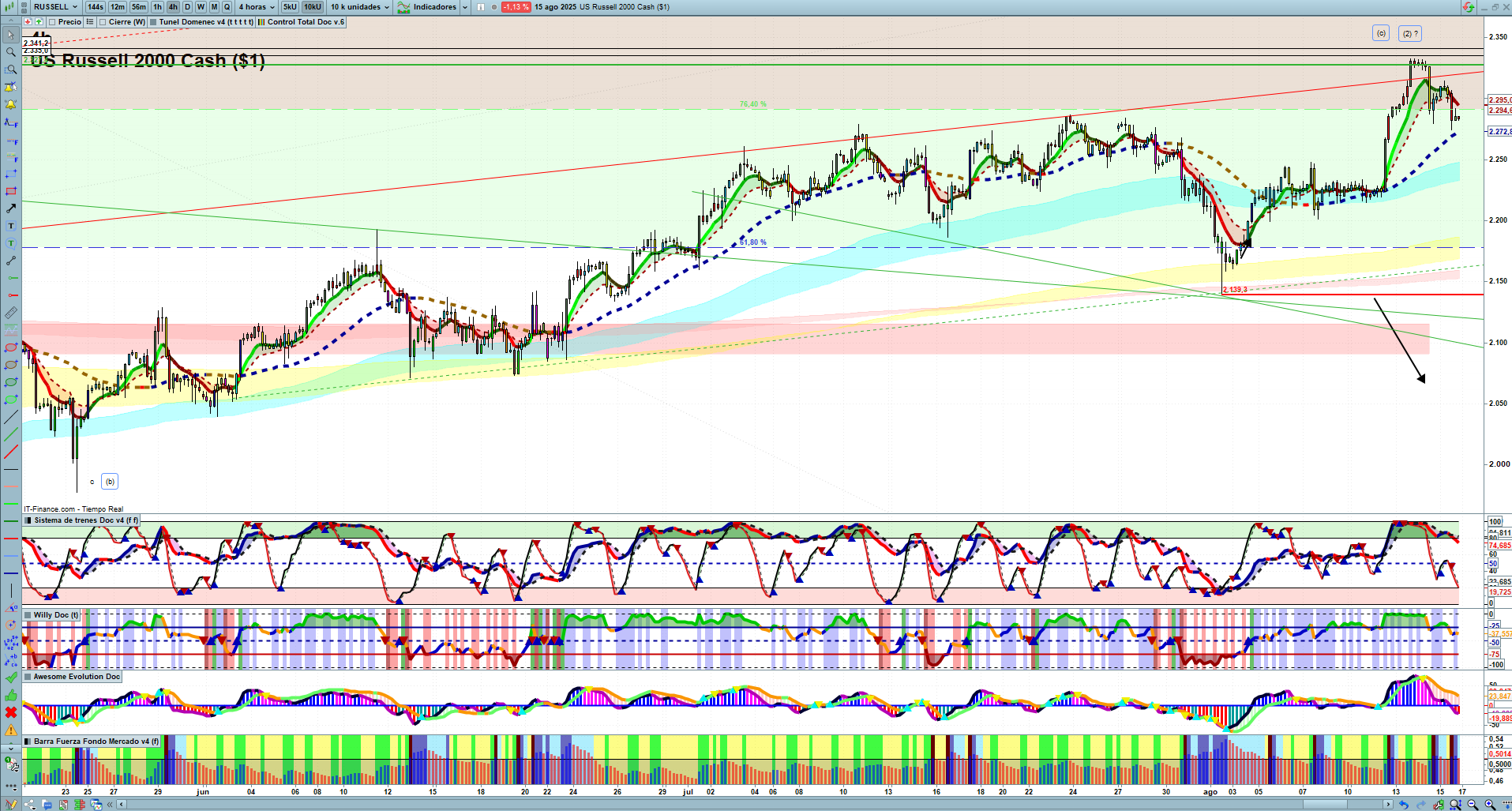Select the pointer cursor tool

coord(11,35)
